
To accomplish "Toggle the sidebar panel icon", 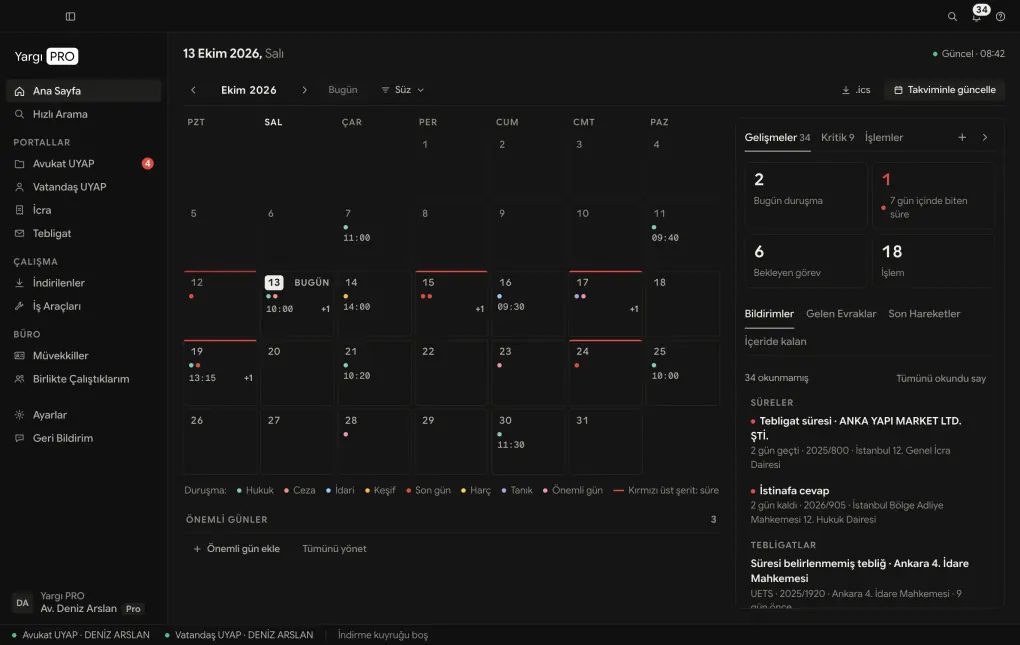I will click(x=70, y=16).
